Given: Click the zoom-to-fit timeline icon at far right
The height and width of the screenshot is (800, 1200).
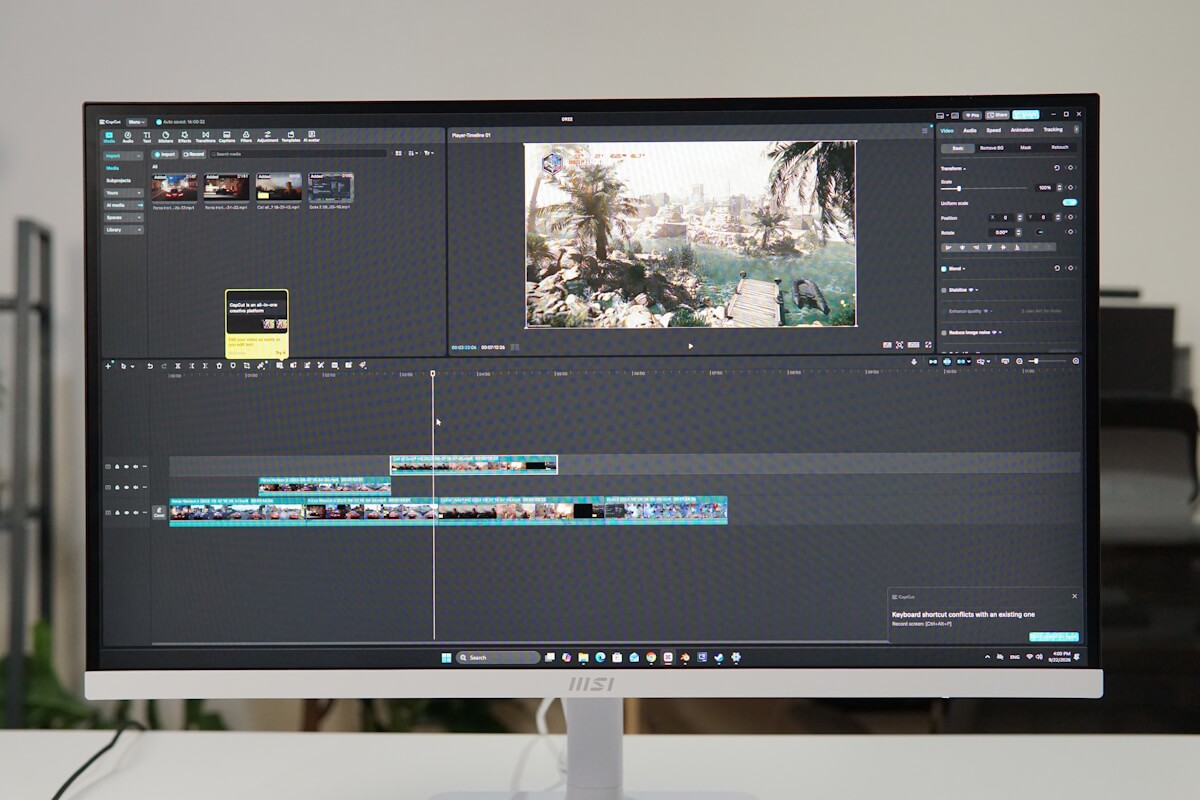Looking at the screenshot, I should click(x=1076, y=361).
